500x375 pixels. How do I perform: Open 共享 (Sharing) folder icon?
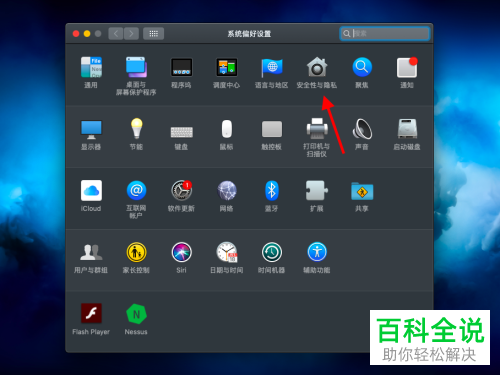point(362,191)
